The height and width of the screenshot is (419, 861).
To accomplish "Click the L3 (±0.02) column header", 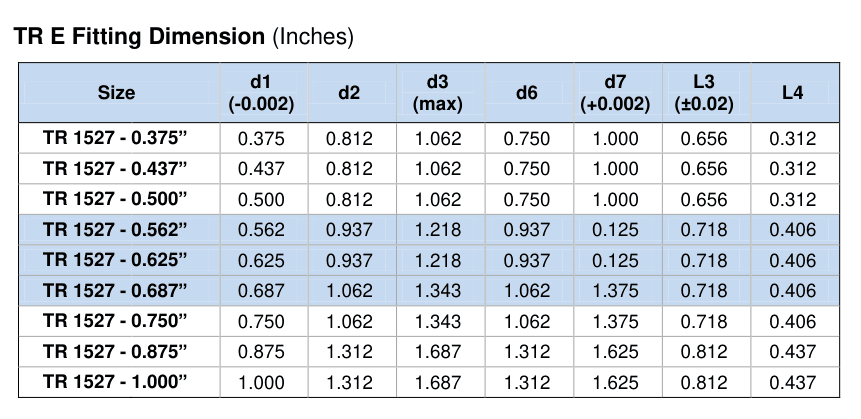I will pyautogui.click(x=706, y=92).
